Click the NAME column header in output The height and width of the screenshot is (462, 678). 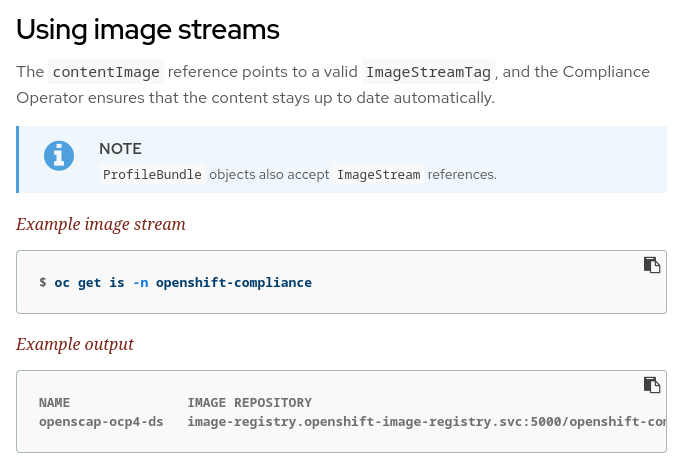54,403
